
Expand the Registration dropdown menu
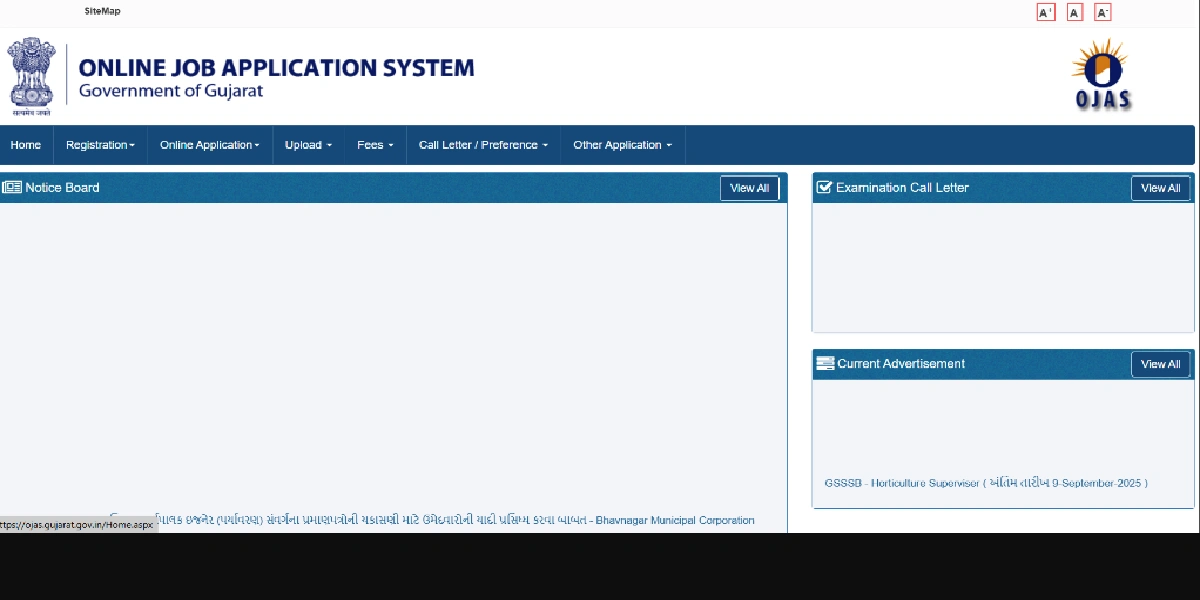(x=100, y=145)
